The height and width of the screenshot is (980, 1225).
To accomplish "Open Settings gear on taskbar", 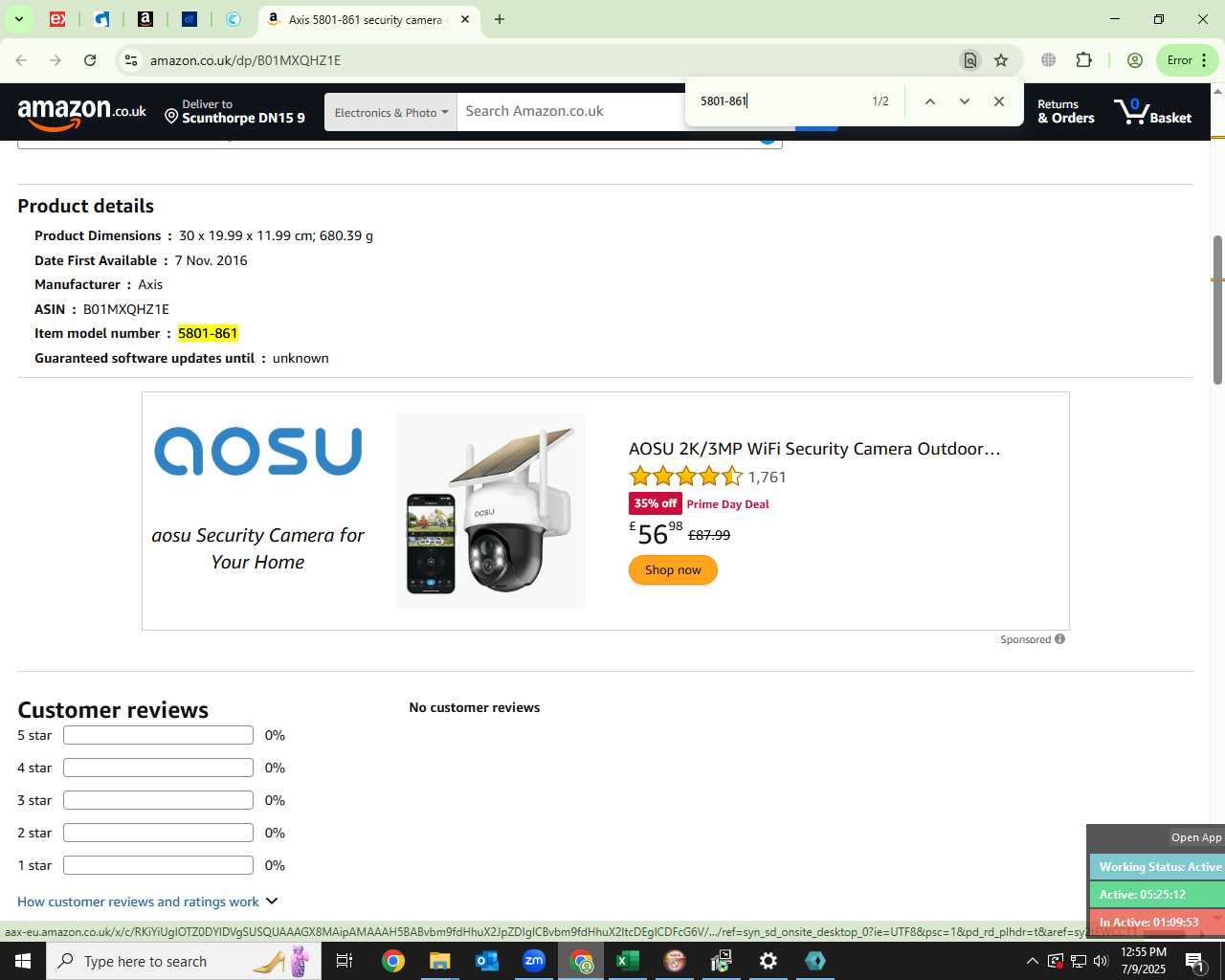I will (x=768, y=961).
